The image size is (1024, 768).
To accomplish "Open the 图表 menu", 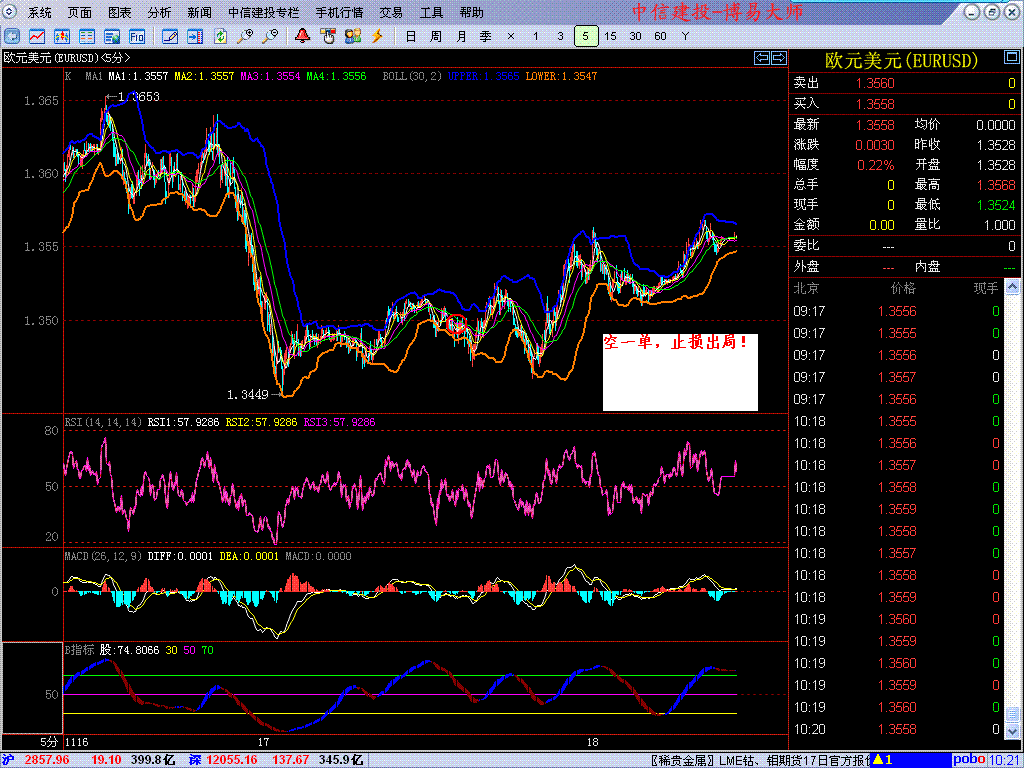I will [120, 12].
